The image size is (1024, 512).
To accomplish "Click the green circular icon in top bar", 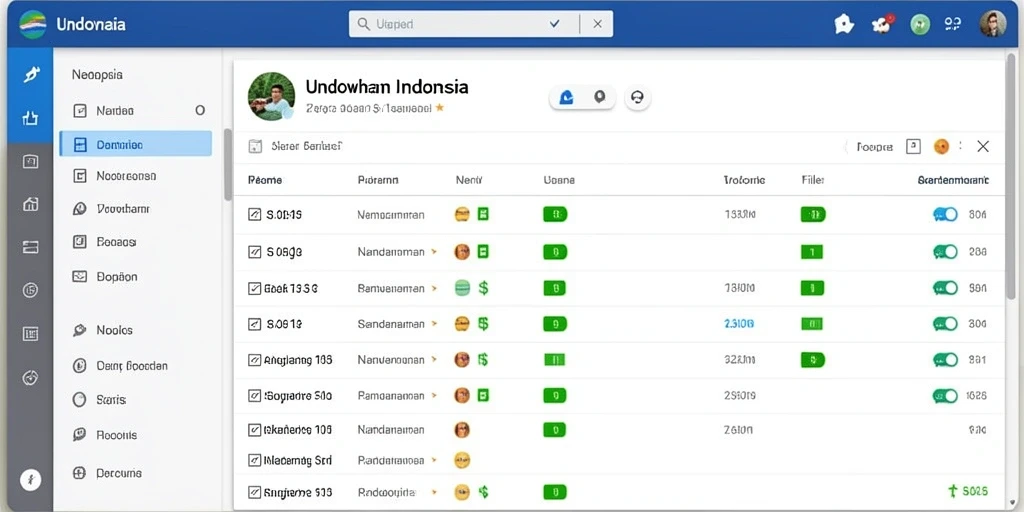I will pos(920,25).
